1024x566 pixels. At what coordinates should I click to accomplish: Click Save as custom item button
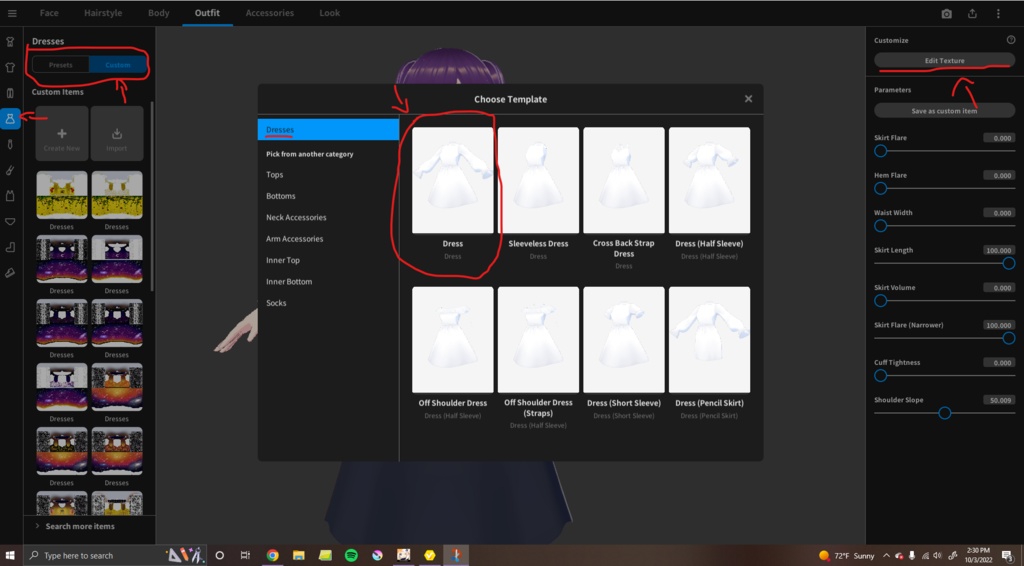pos(944,110)
